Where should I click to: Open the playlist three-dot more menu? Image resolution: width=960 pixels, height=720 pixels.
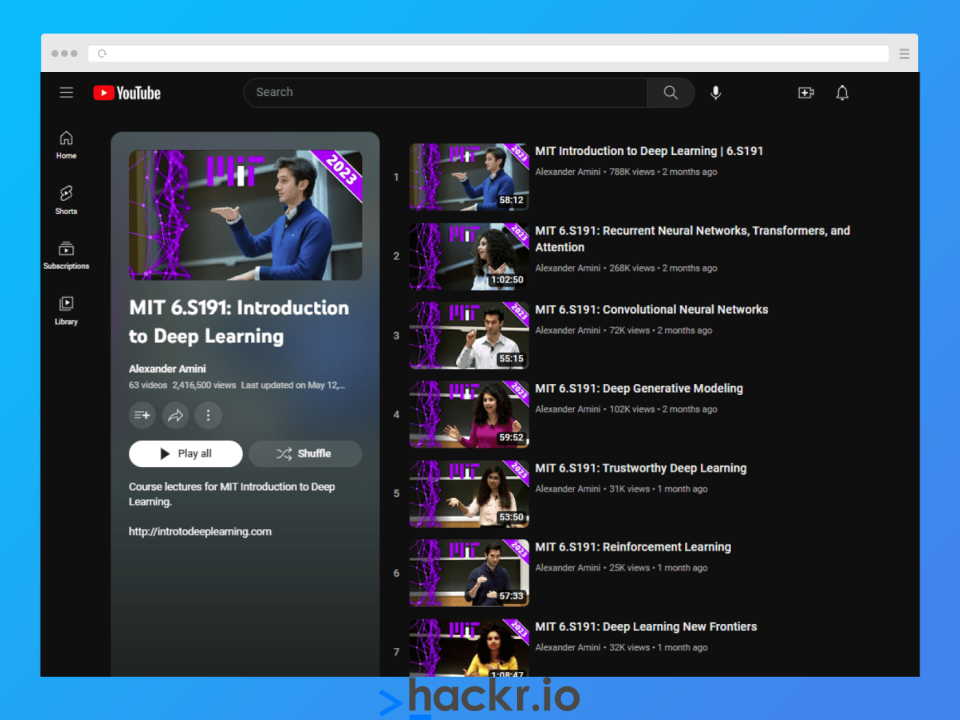tap(208, 415)
